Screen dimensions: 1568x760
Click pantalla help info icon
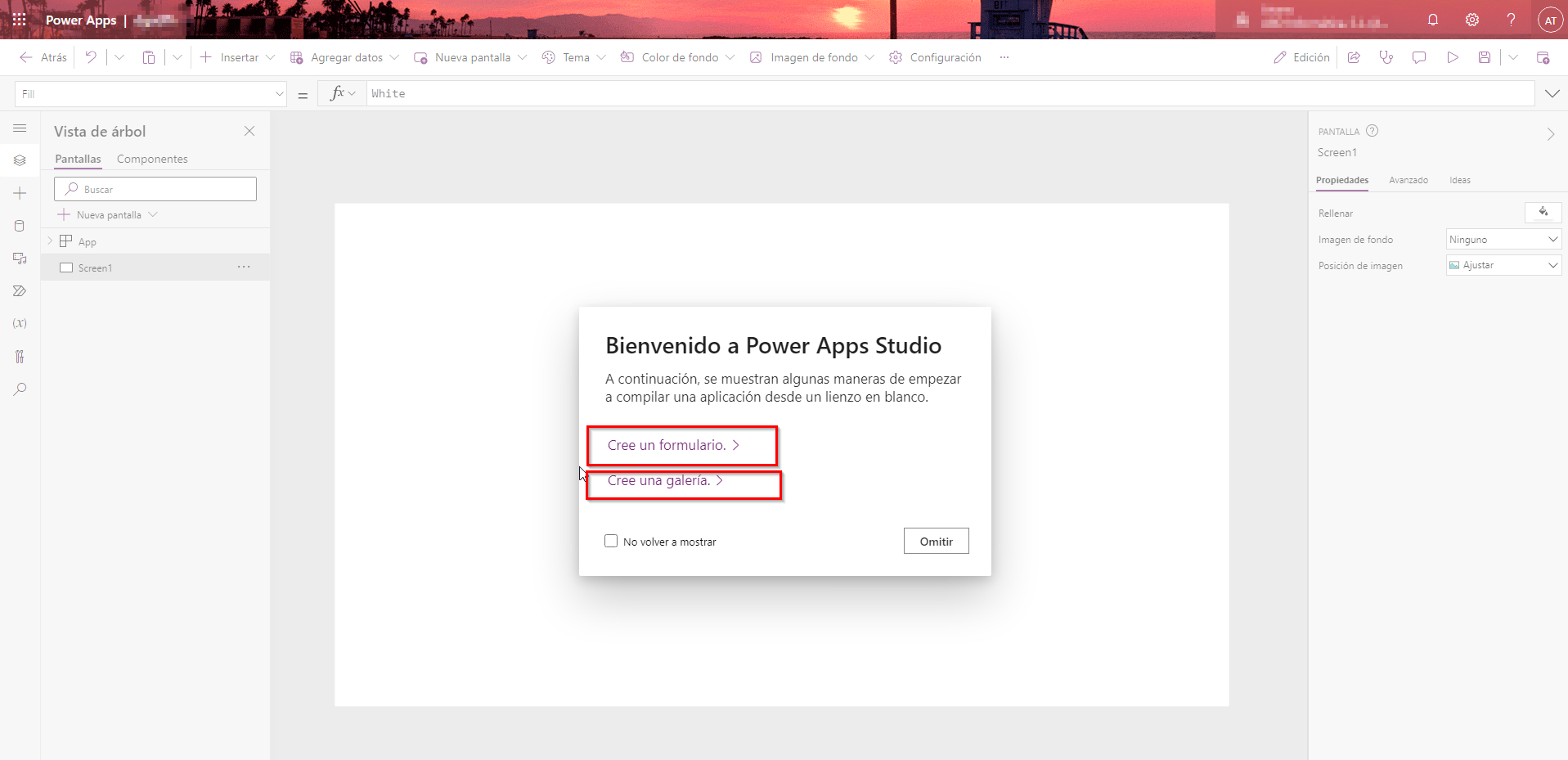point(1373,131)
